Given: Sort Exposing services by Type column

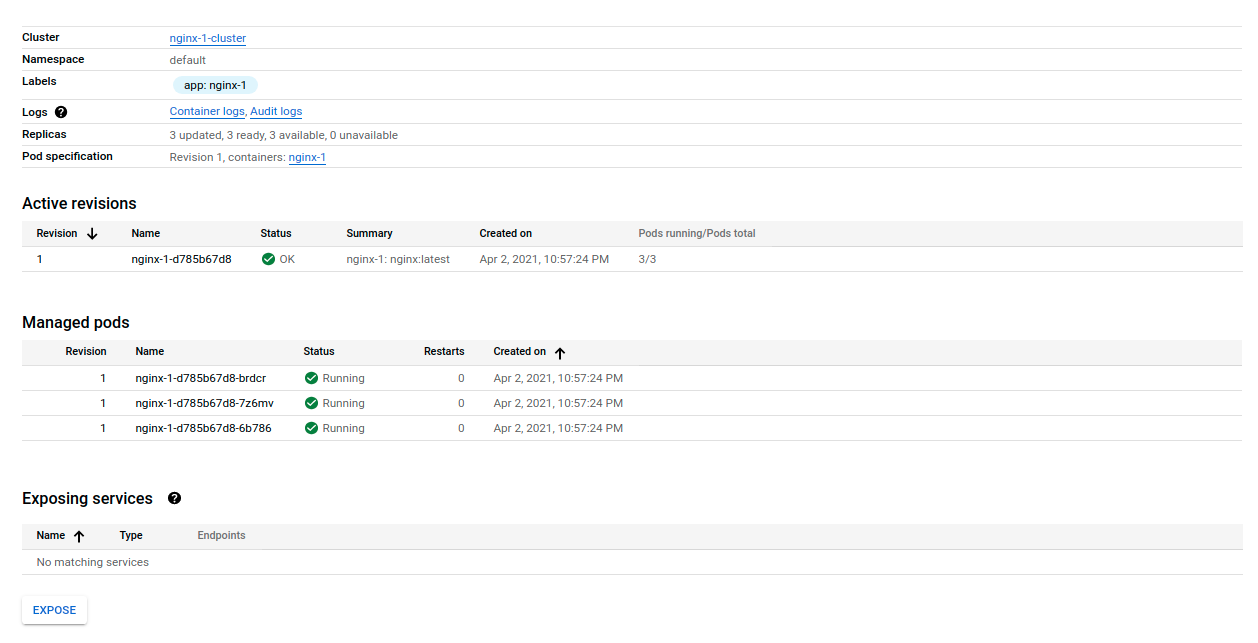Looking at the screenshot, I should [x=131, y=536].
